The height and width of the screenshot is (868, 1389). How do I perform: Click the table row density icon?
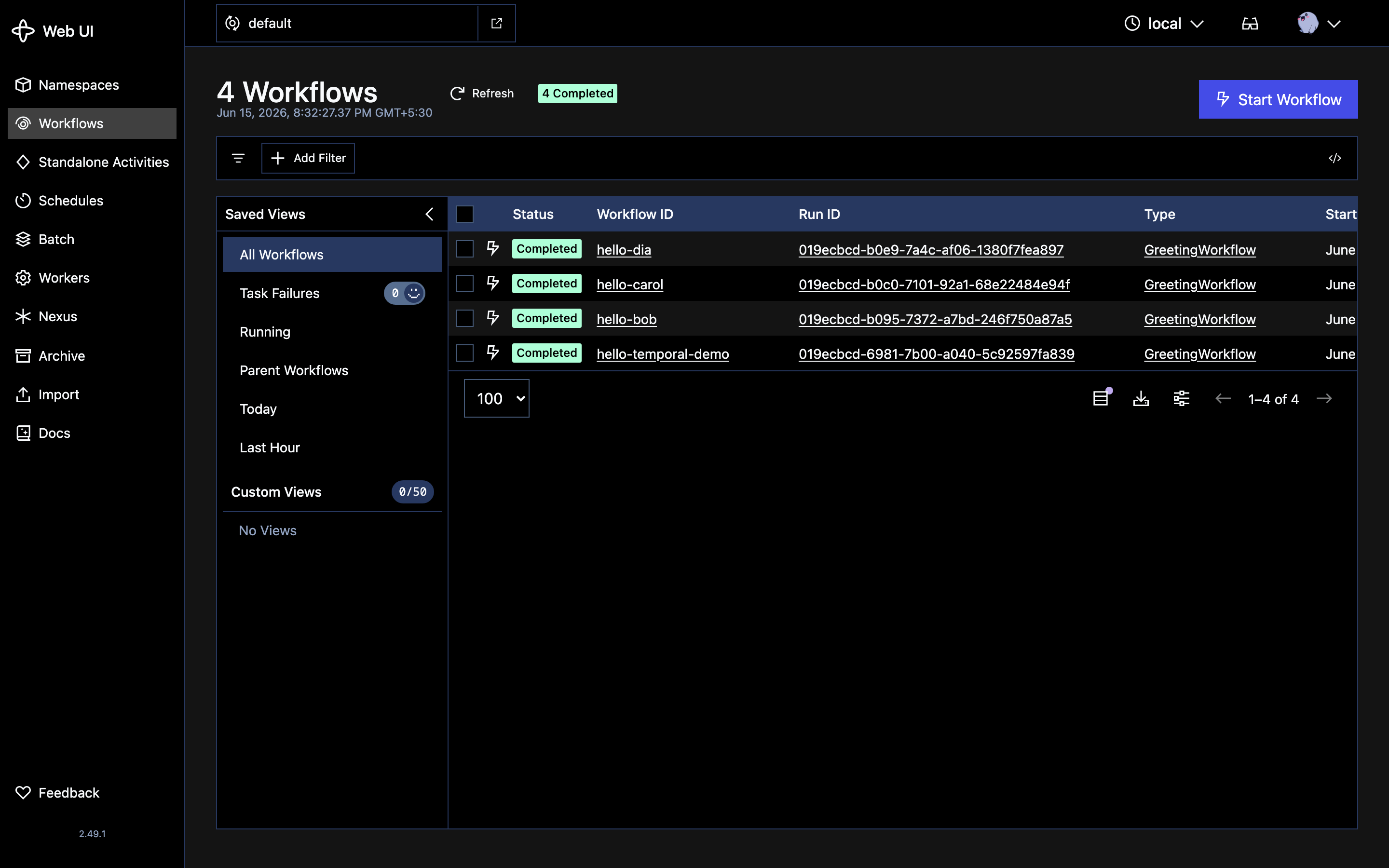coord(1101,398)
